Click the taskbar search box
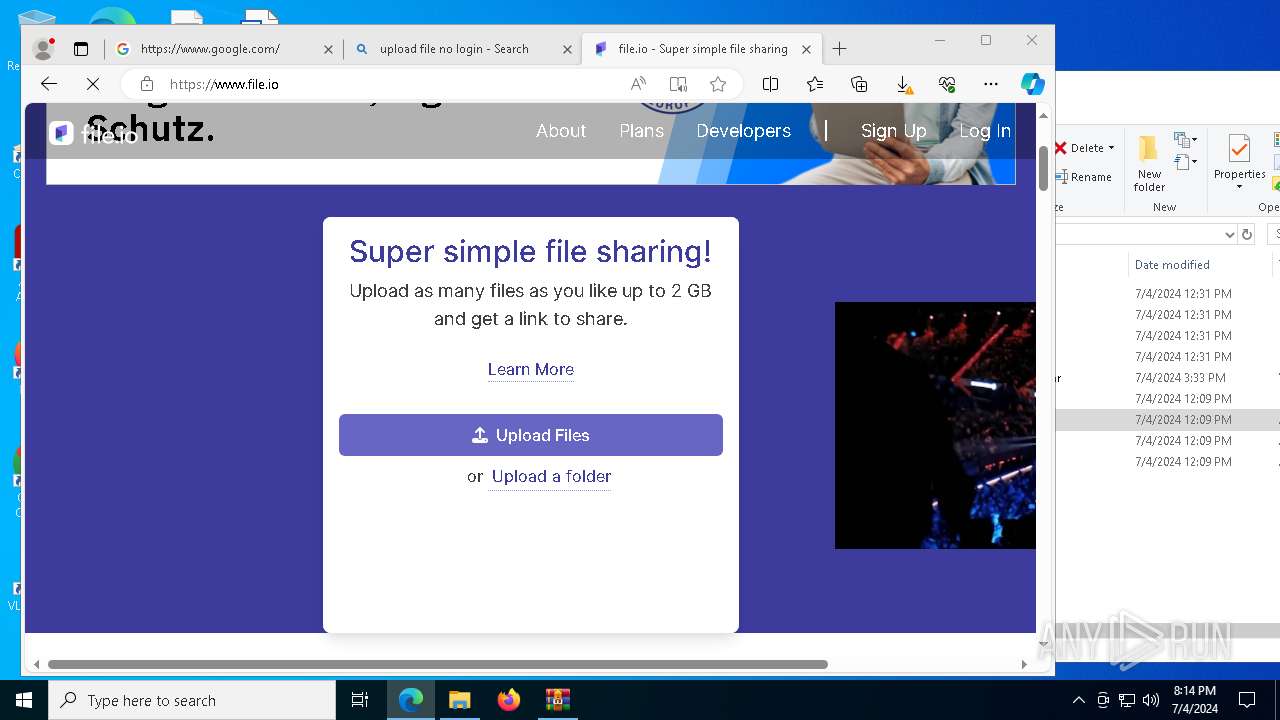Image resolution: width=1280 pixels, height=720 pixels. (192, 700)
